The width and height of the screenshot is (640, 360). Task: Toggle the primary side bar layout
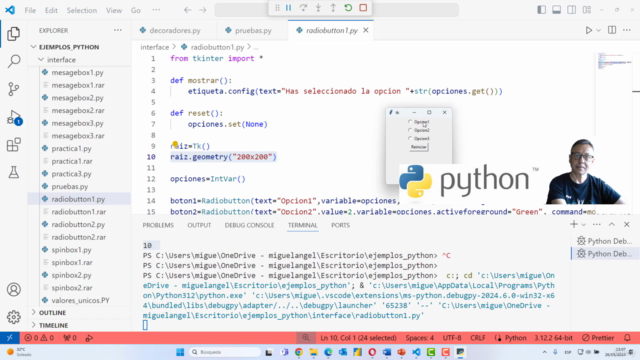(x=542, y=10)
